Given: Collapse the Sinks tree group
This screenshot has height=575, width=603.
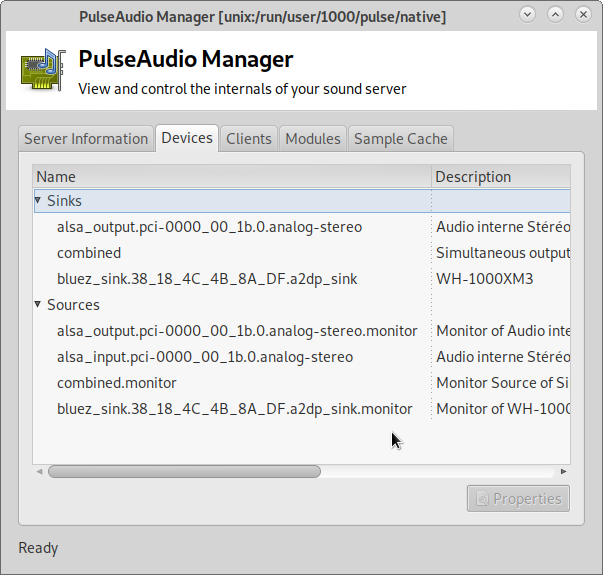Looking at the screenshot, I should (38, 200).
